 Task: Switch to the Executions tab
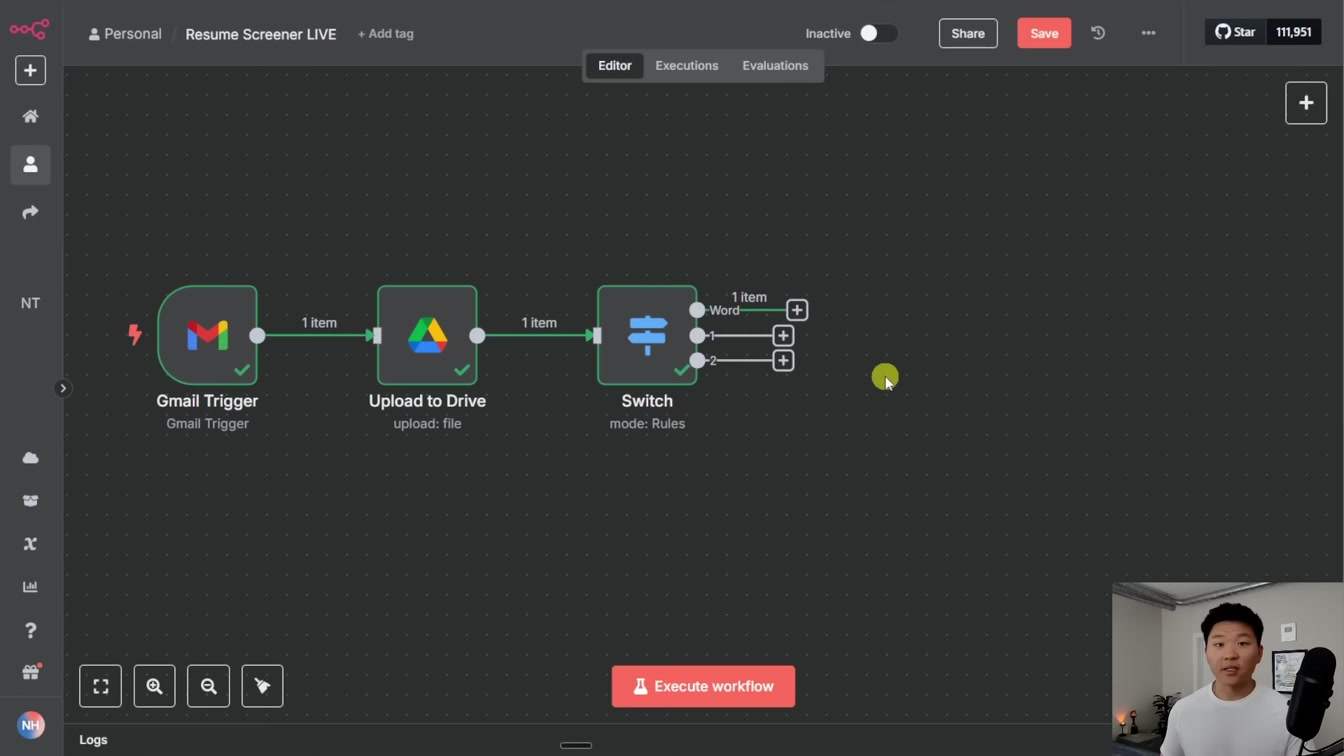pos(687,66)
